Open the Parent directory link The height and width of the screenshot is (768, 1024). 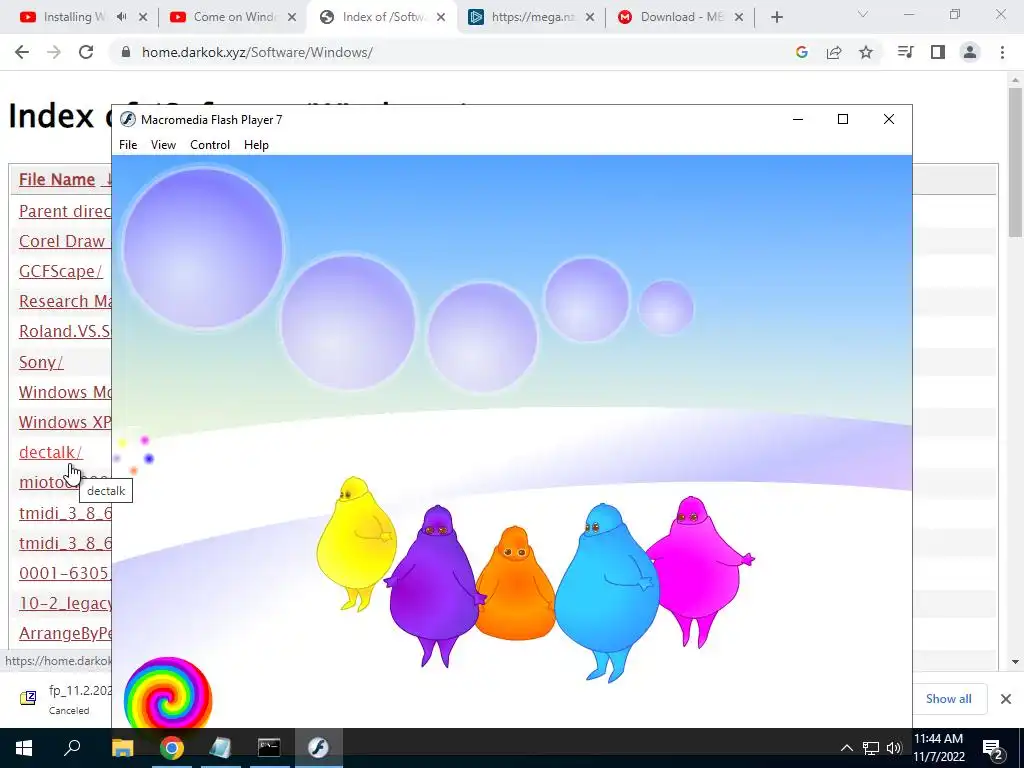(65, 212)
